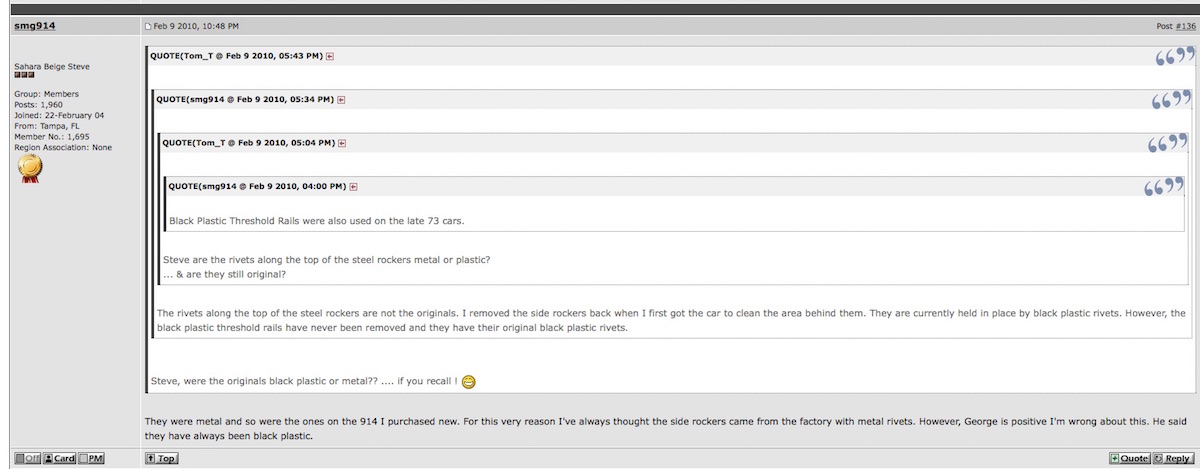Open post number #136 permalink
1200x469 pixels.
coord(1179,26)
